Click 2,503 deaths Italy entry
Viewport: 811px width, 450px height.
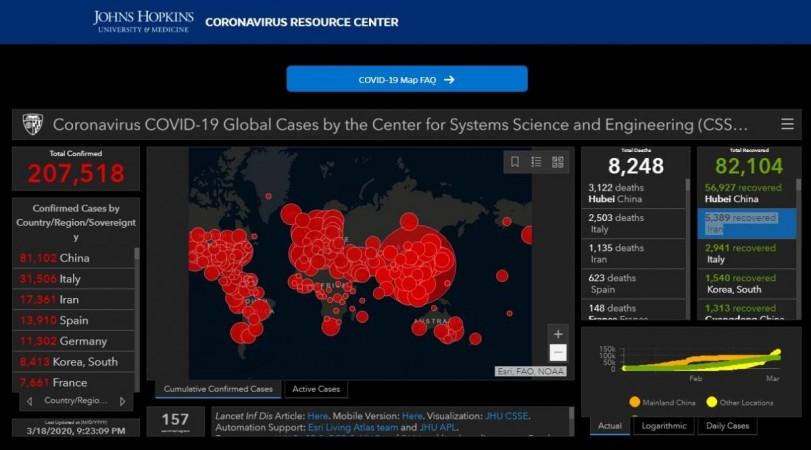(634, 223)
